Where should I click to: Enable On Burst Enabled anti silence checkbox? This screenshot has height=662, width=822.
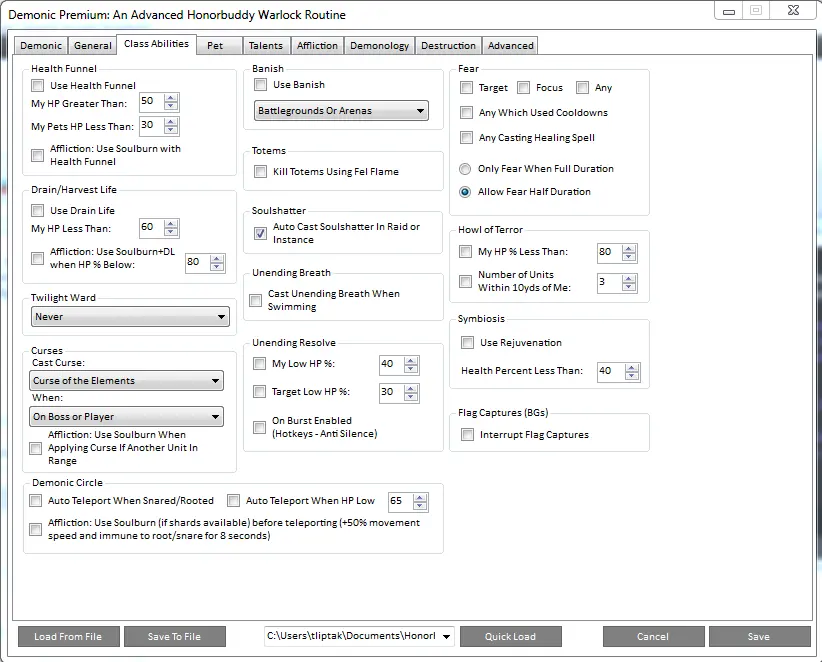[x=259, y=427]
